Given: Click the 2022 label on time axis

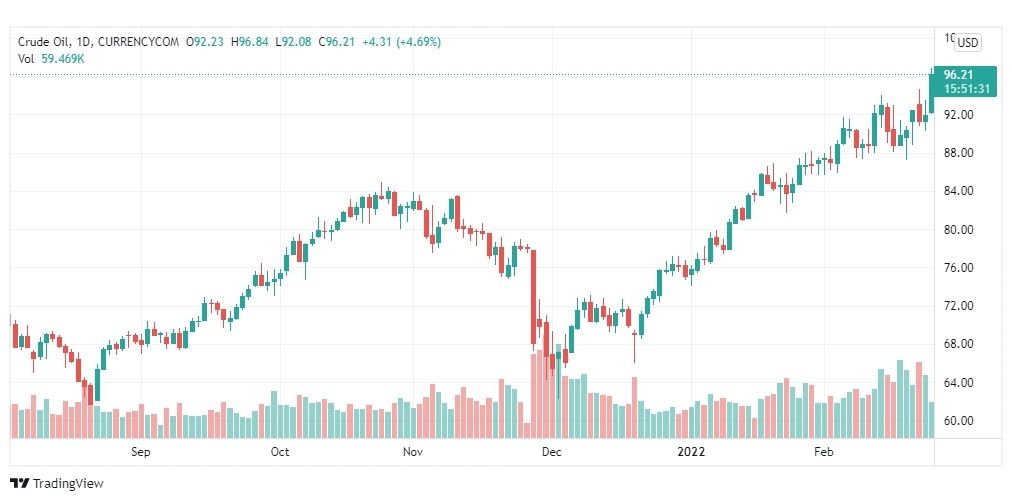Looking at the screenshot, I should [x=691, y=452].
